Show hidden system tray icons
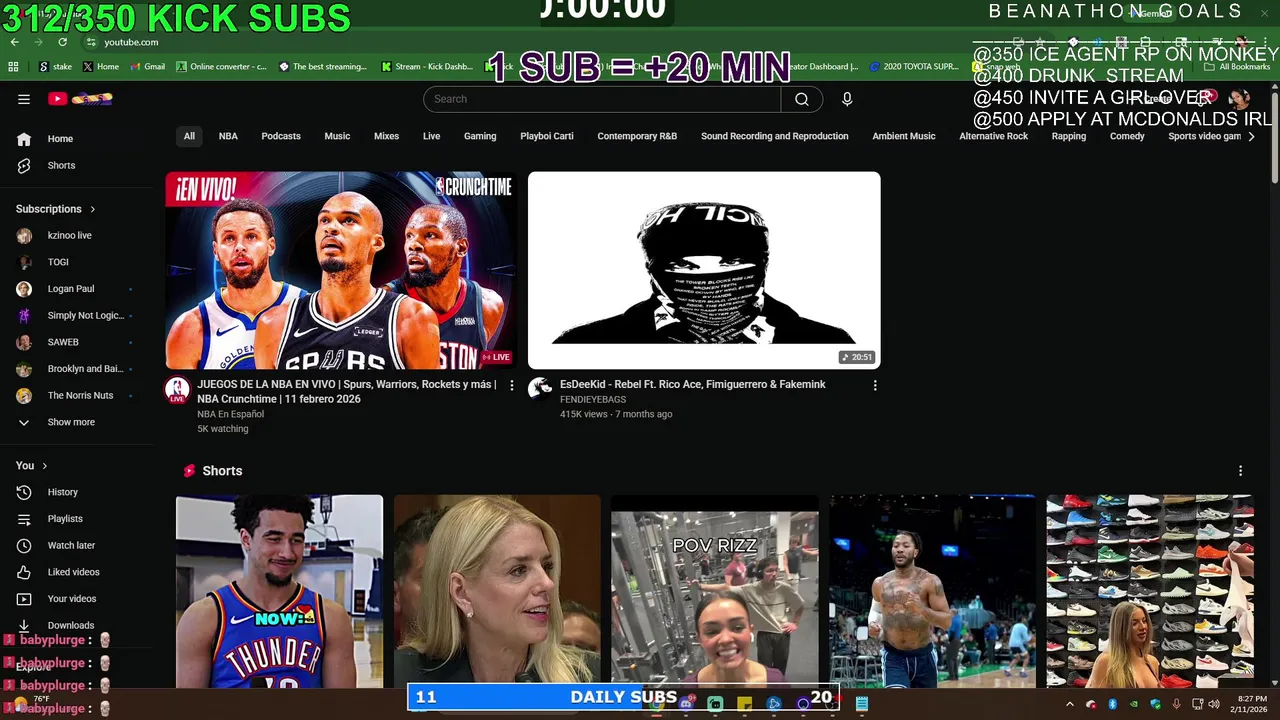This screenshot has height=720, width=1280. click(x=1069, y=704)
